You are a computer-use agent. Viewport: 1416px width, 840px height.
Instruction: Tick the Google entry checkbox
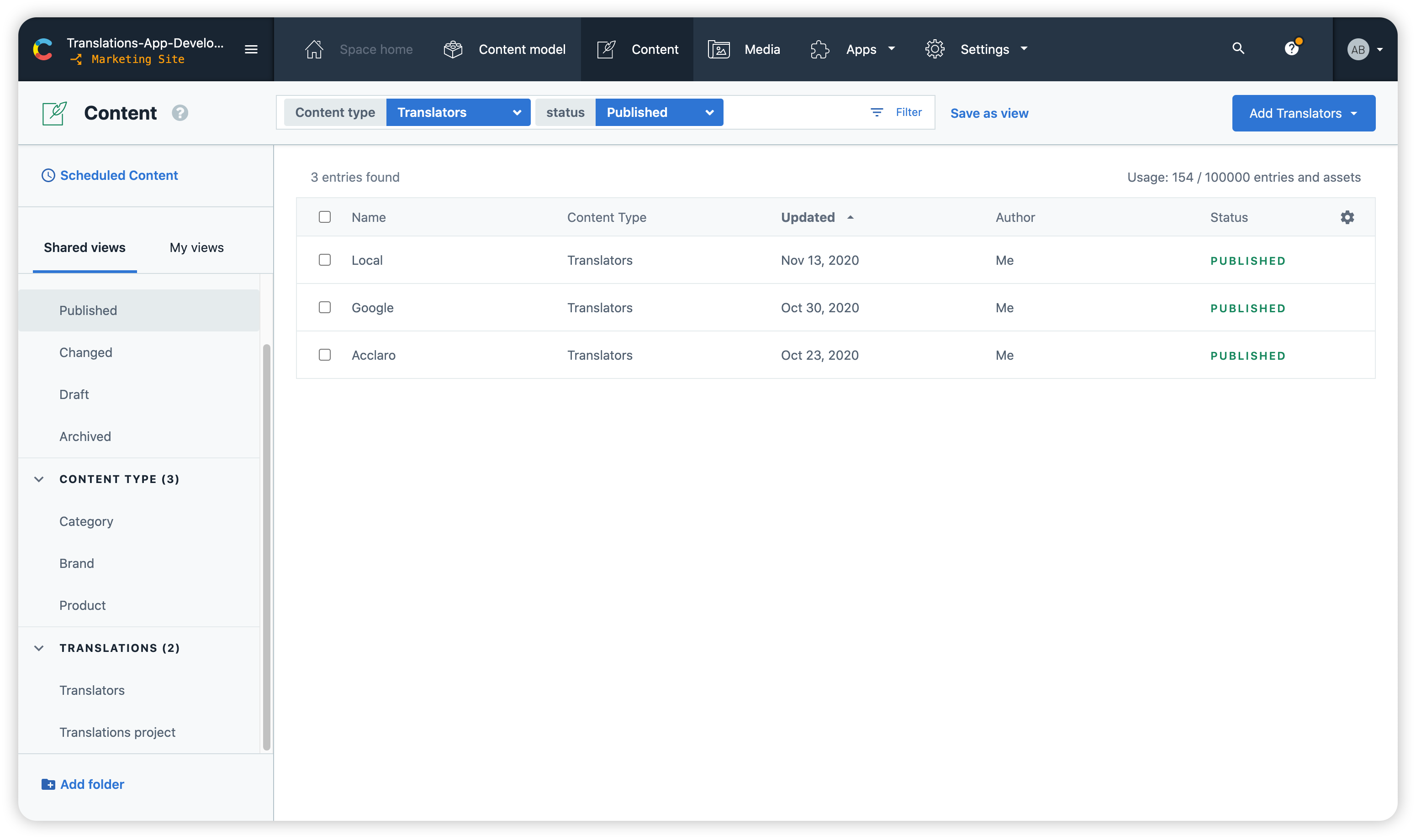[x=324, y=307]
